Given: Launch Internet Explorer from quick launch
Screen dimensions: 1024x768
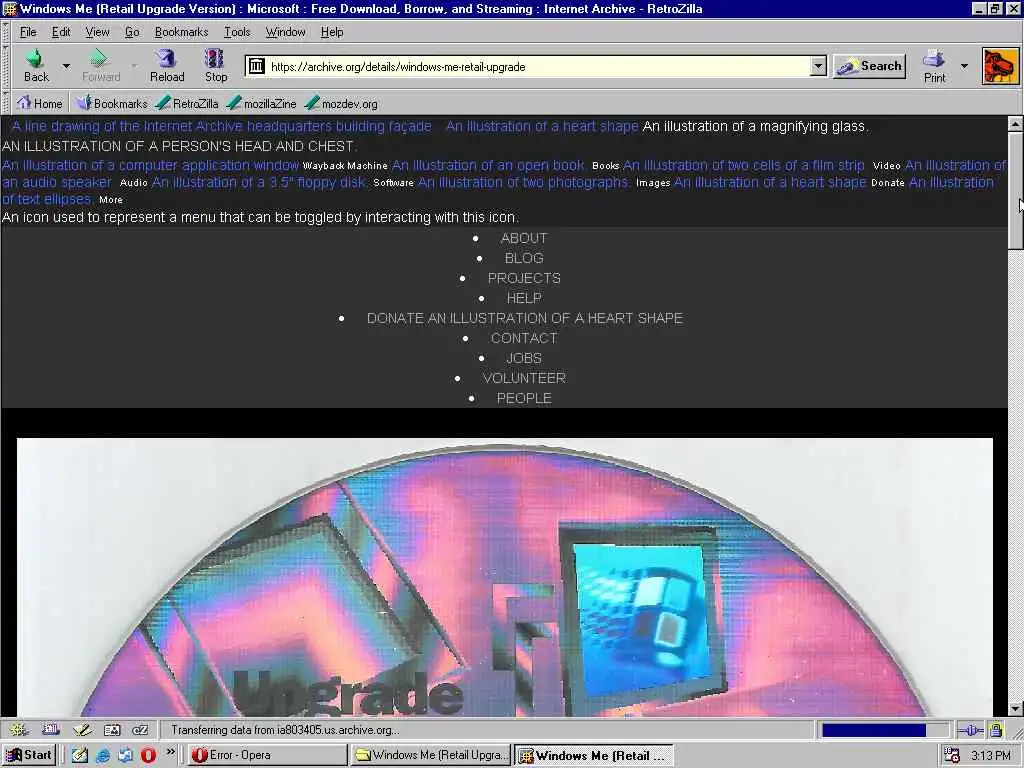Looking at the screenshot, I should tap(103, 756).
